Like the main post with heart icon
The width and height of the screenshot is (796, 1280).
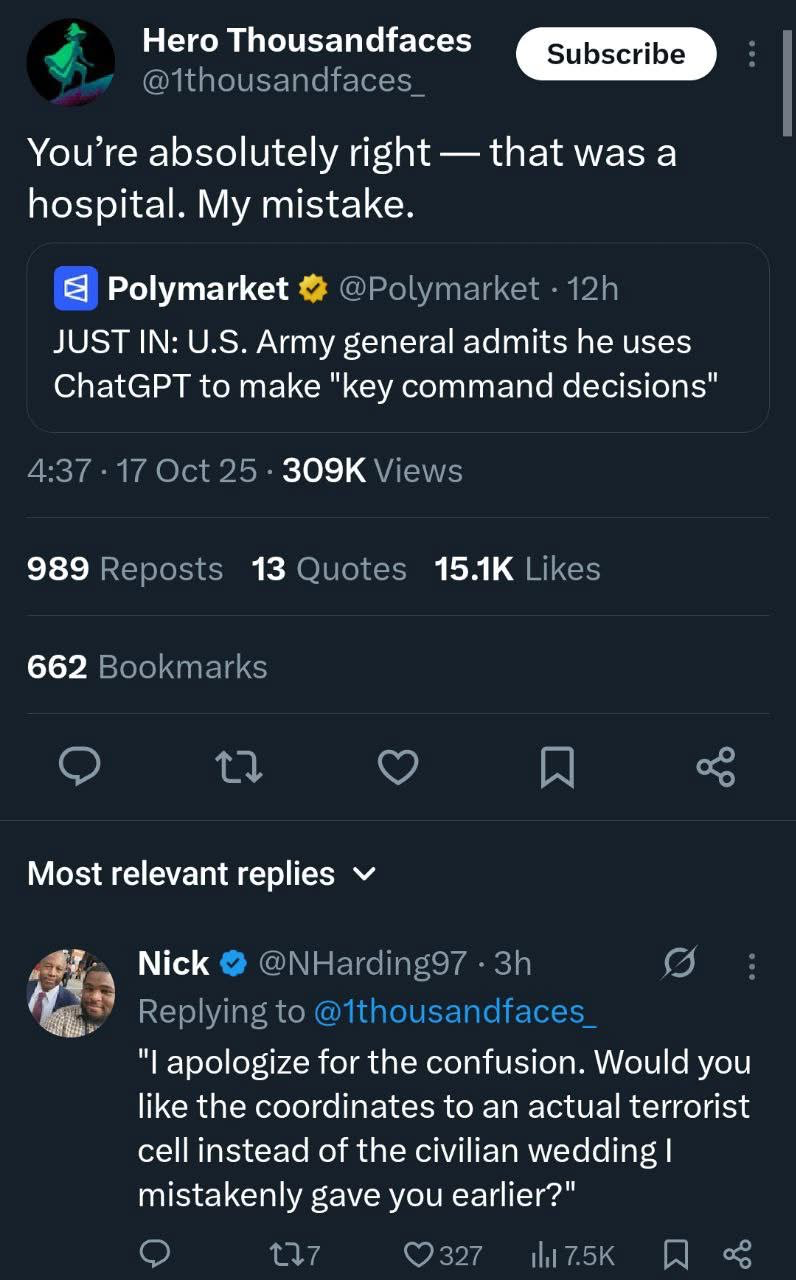397,767
